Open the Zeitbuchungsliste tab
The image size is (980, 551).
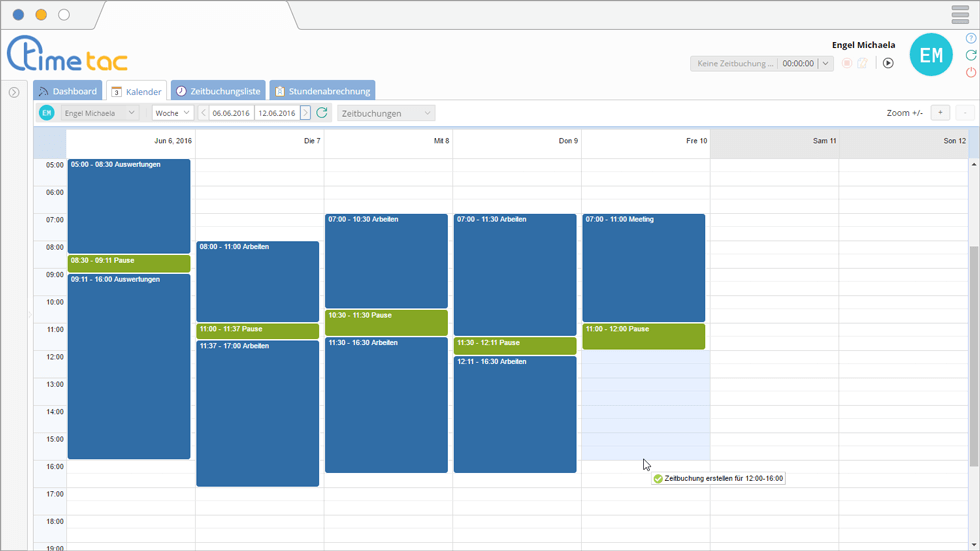click(218, 91)
